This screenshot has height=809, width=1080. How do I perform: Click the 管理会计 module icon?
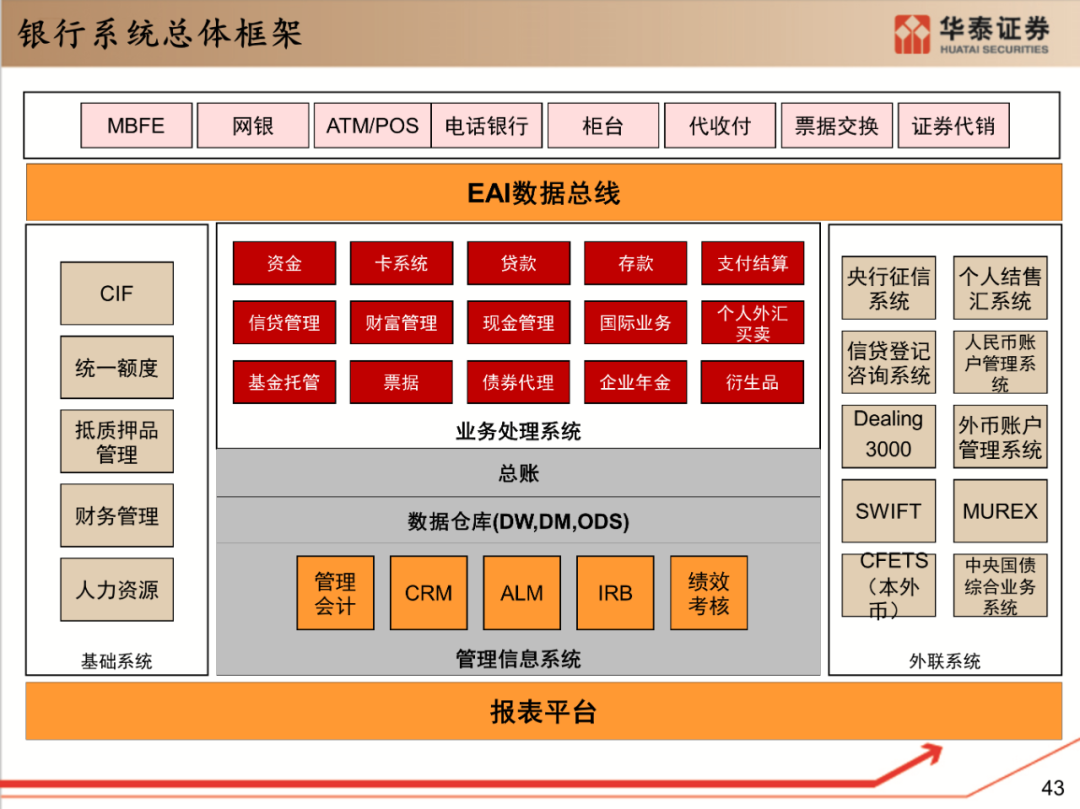(335, 592)
